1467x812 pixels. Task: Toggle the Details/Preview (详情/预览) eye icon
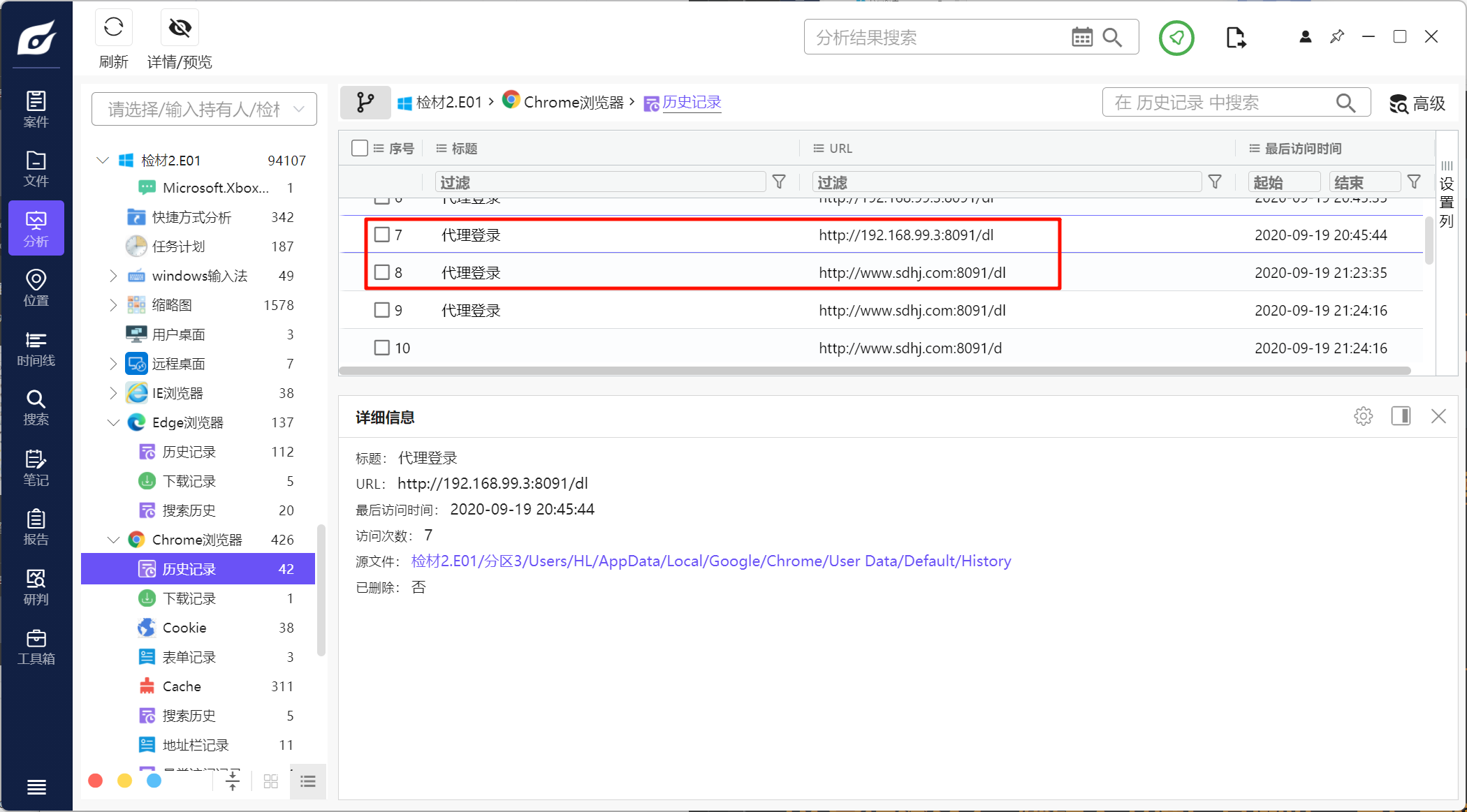pos(180,28)
